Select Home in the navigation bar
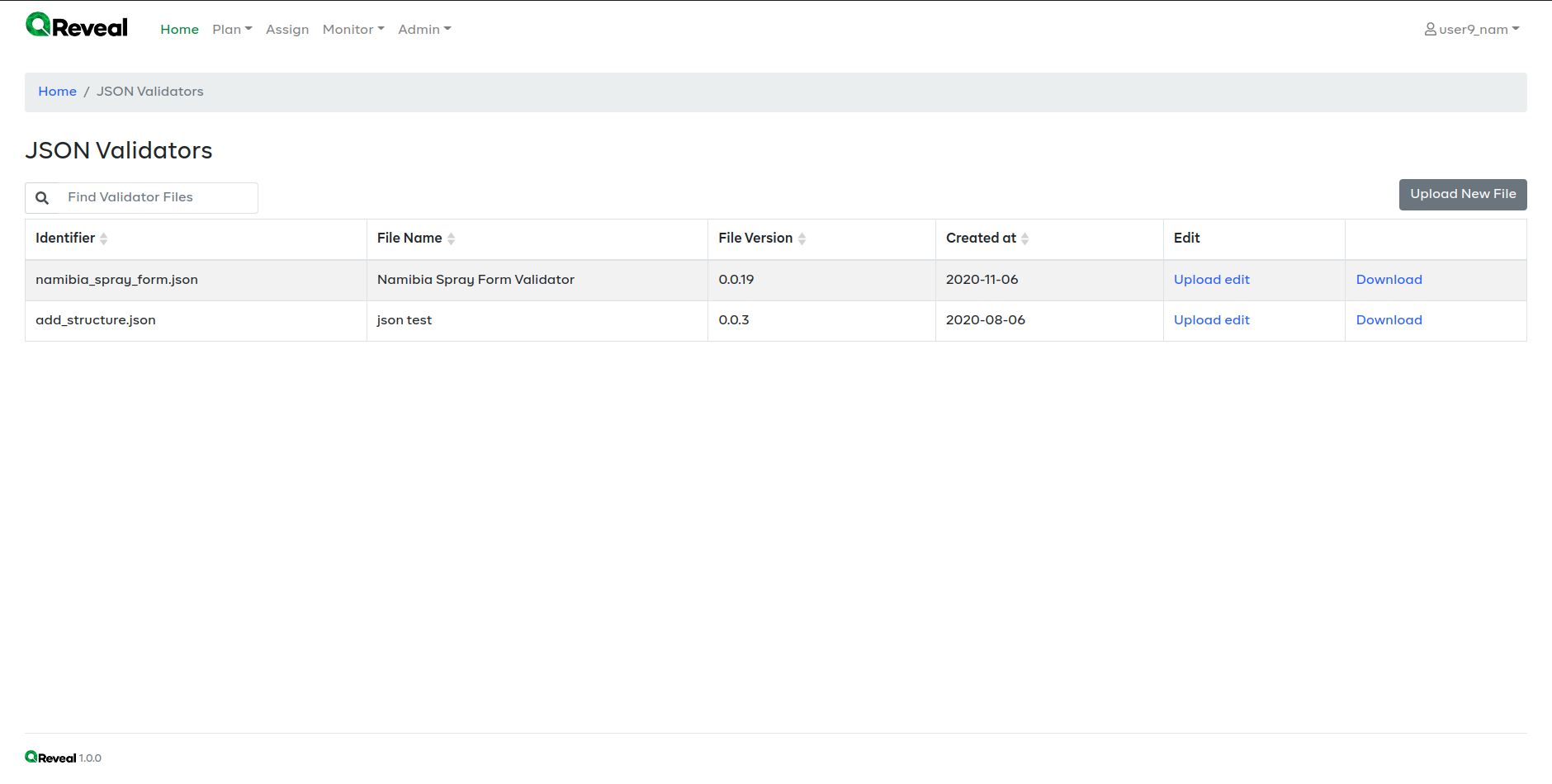This screenshot has width=1552, height=784. coord(179,29)
